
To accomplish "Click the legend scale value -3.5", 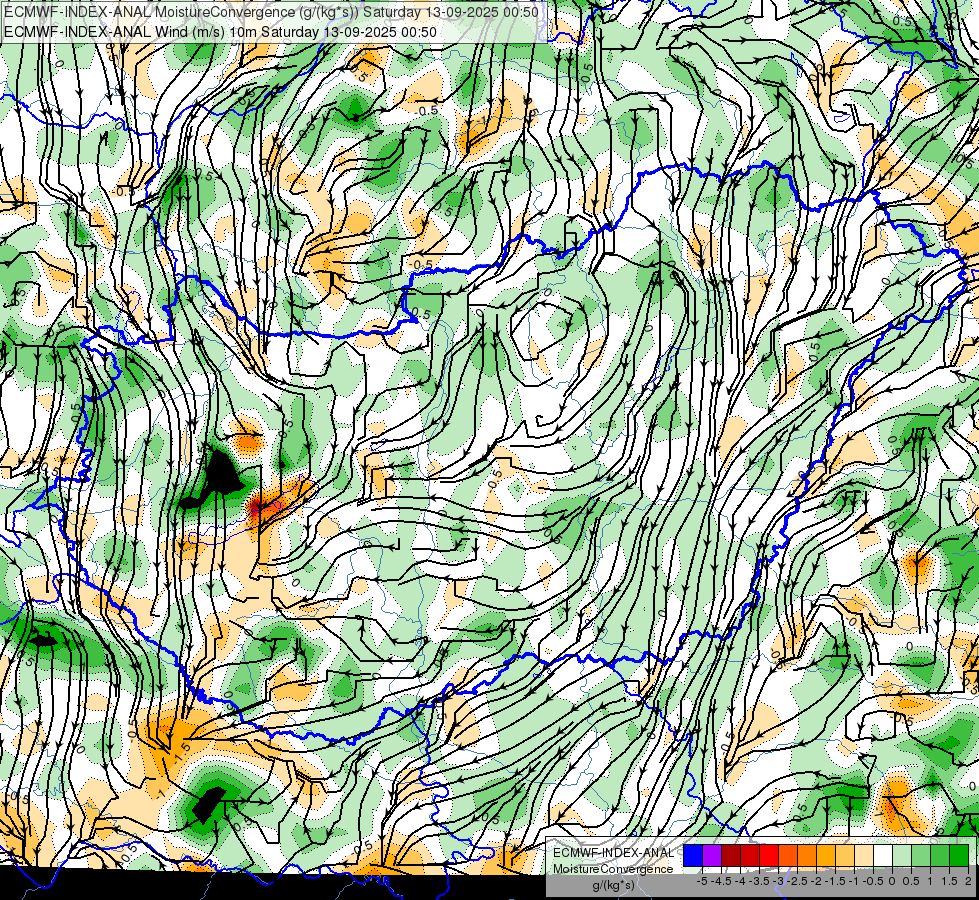I will click(x=759, y=881).
